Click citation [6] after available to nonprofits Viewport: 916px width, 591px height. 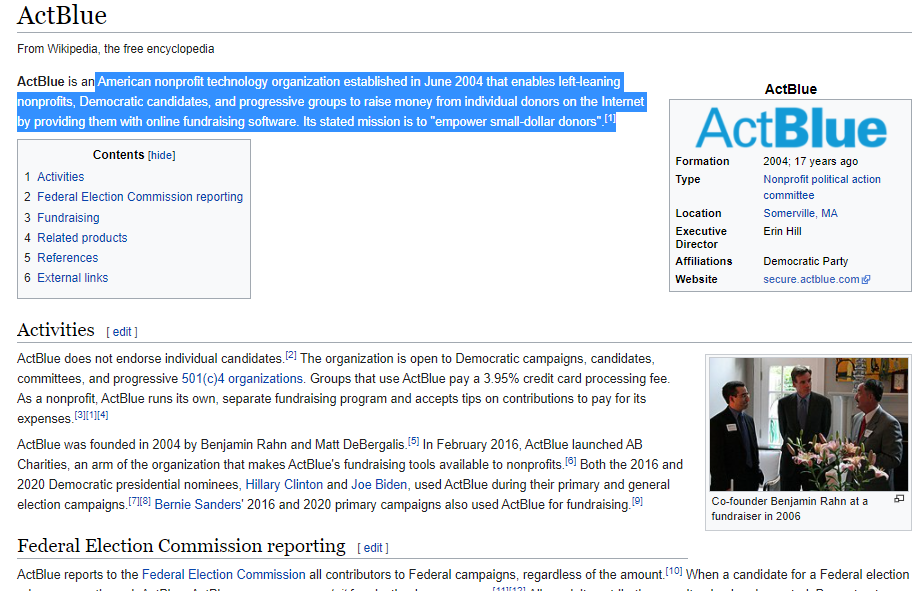click(571, 461)
